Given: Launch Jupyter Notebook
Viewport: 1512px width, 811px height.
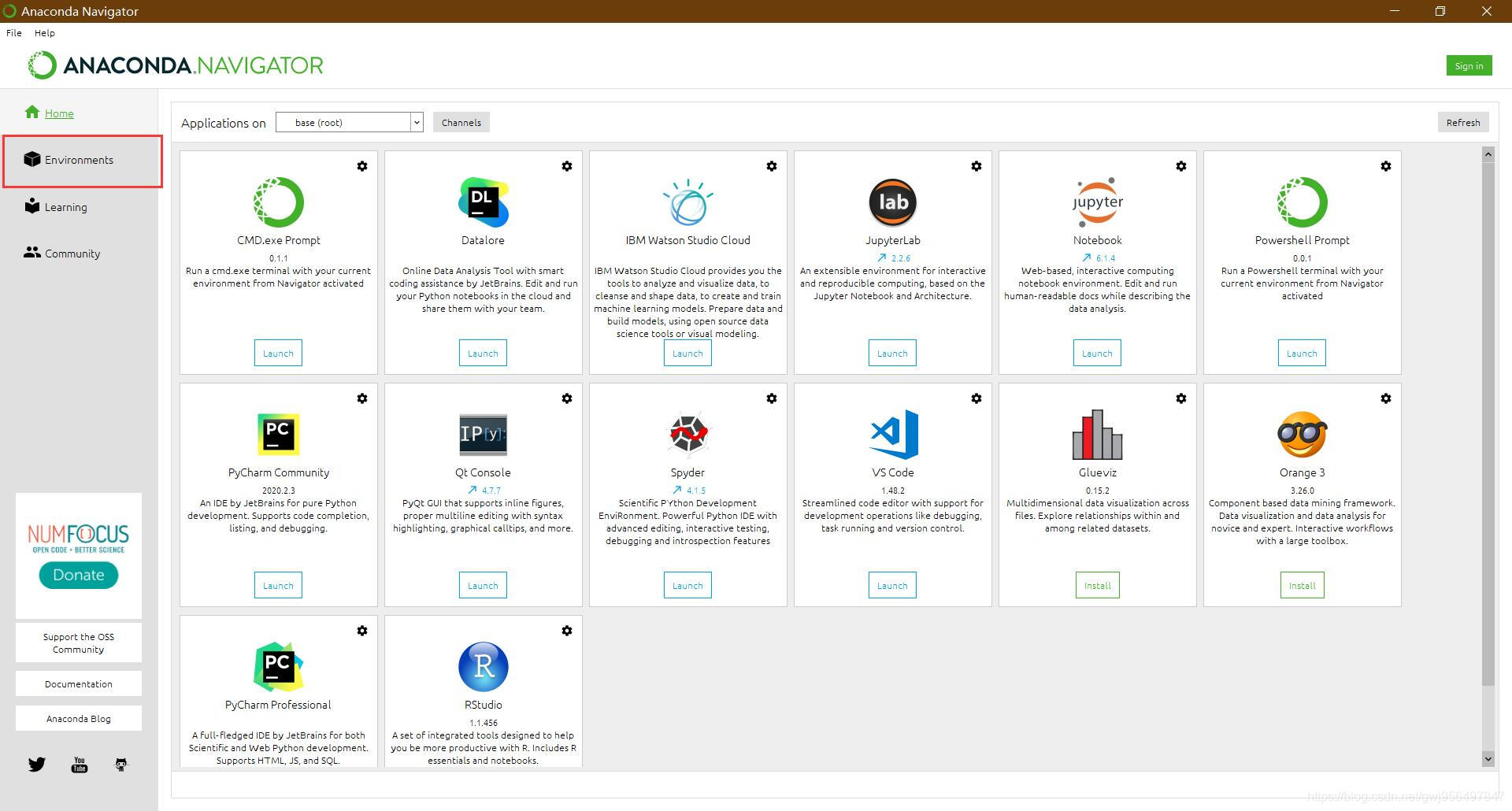Looking at the screenshot, I should tap(1097, 354).
